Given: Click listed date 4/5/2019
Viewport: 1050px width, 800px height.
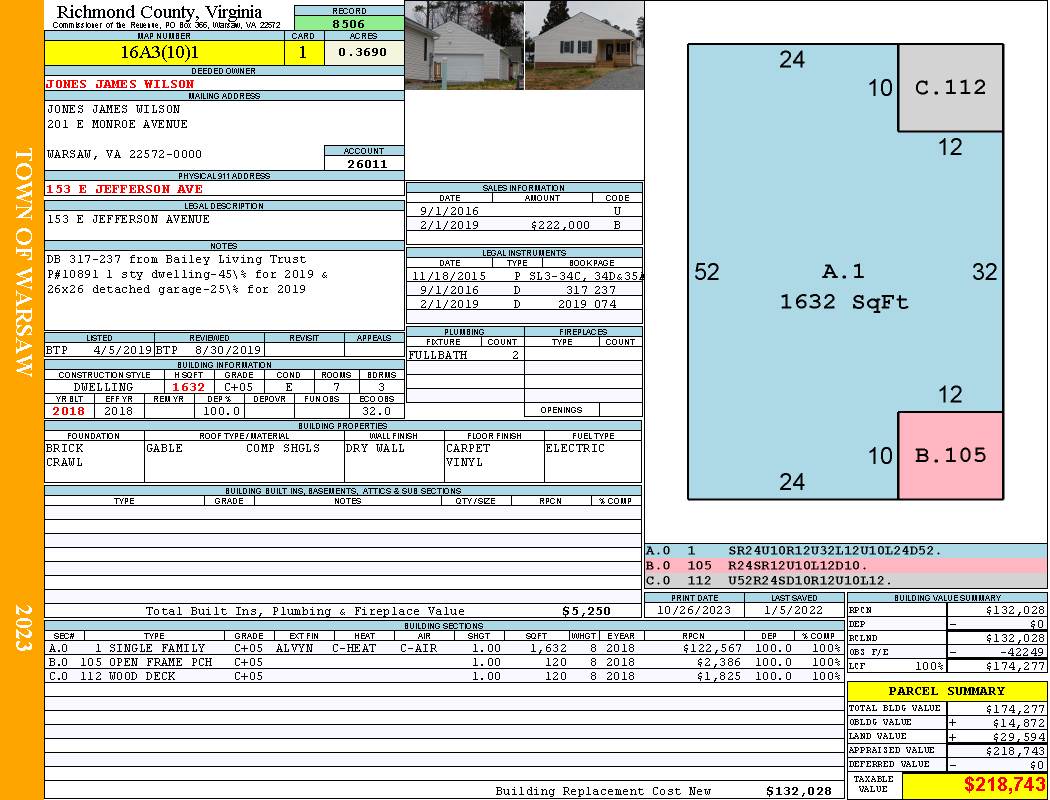Looking at the screenshot, I should [x=123, y=349].
